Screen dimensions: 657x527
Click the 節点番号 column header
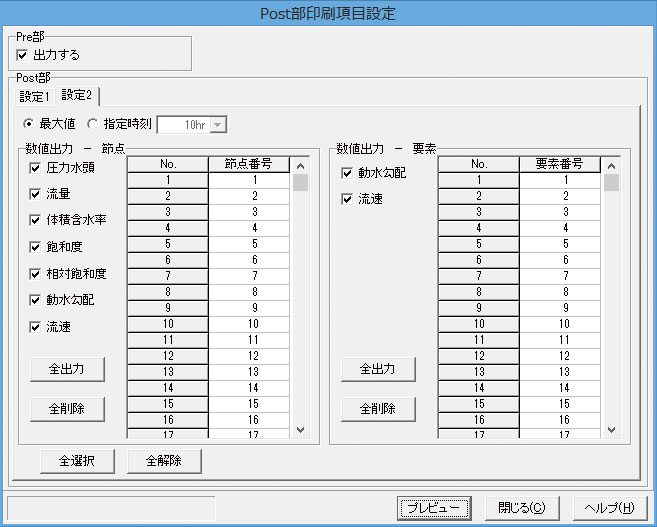[x=249, y=164]
